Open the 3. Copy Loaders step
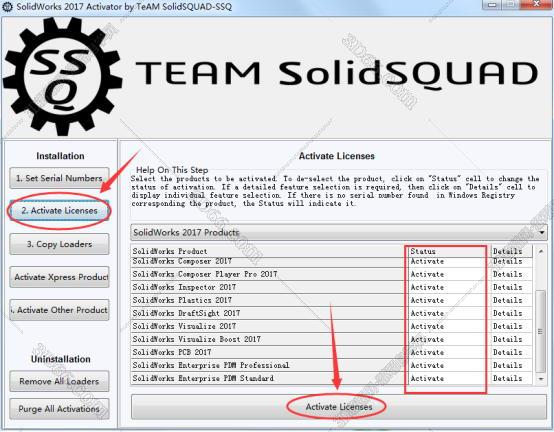The width and height of the screenshot is (554, 432). 59,244
